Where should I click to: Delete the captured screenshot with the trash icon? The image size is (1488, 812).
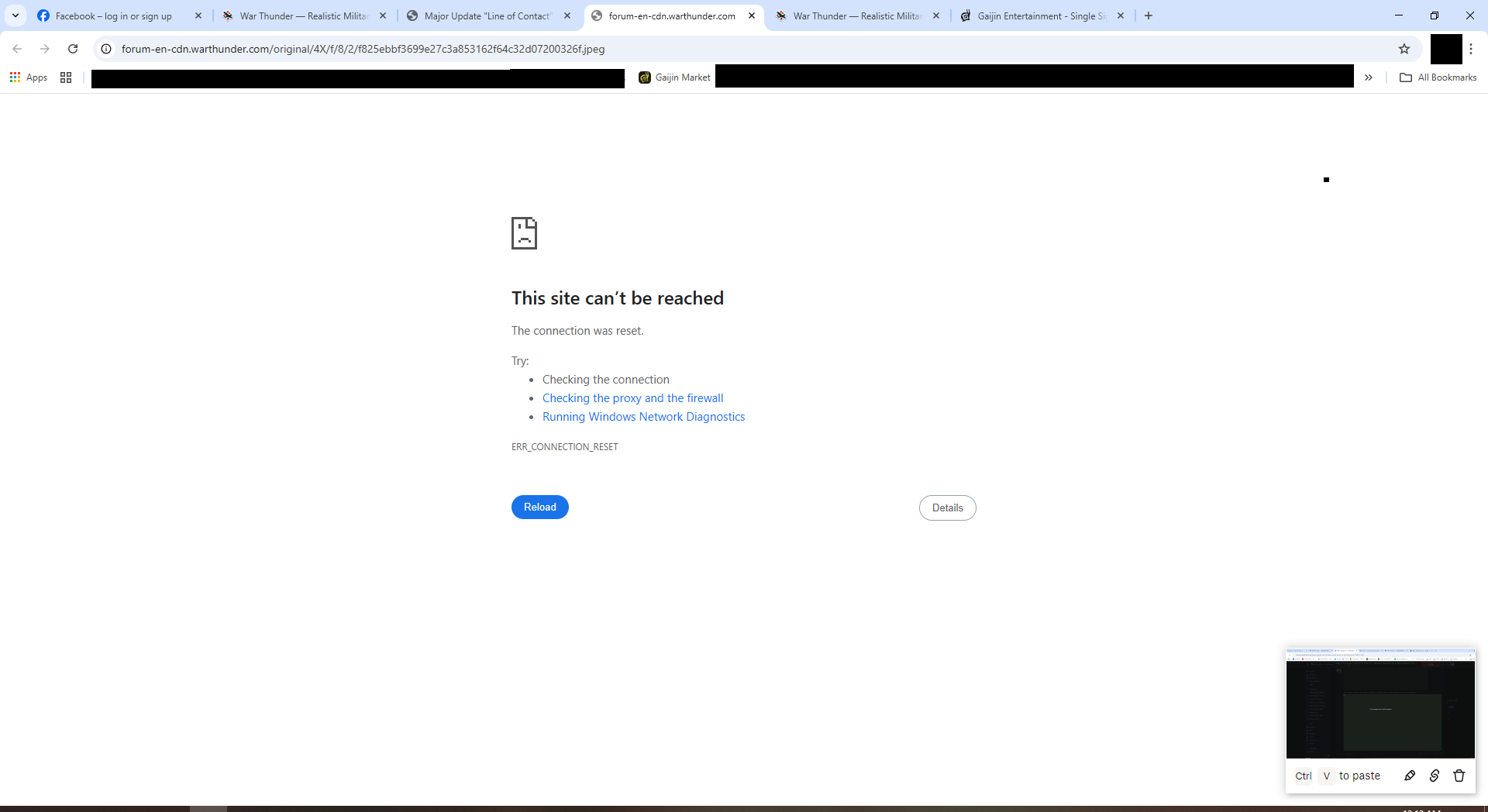pyautogui.click(x=1459, y=776)
